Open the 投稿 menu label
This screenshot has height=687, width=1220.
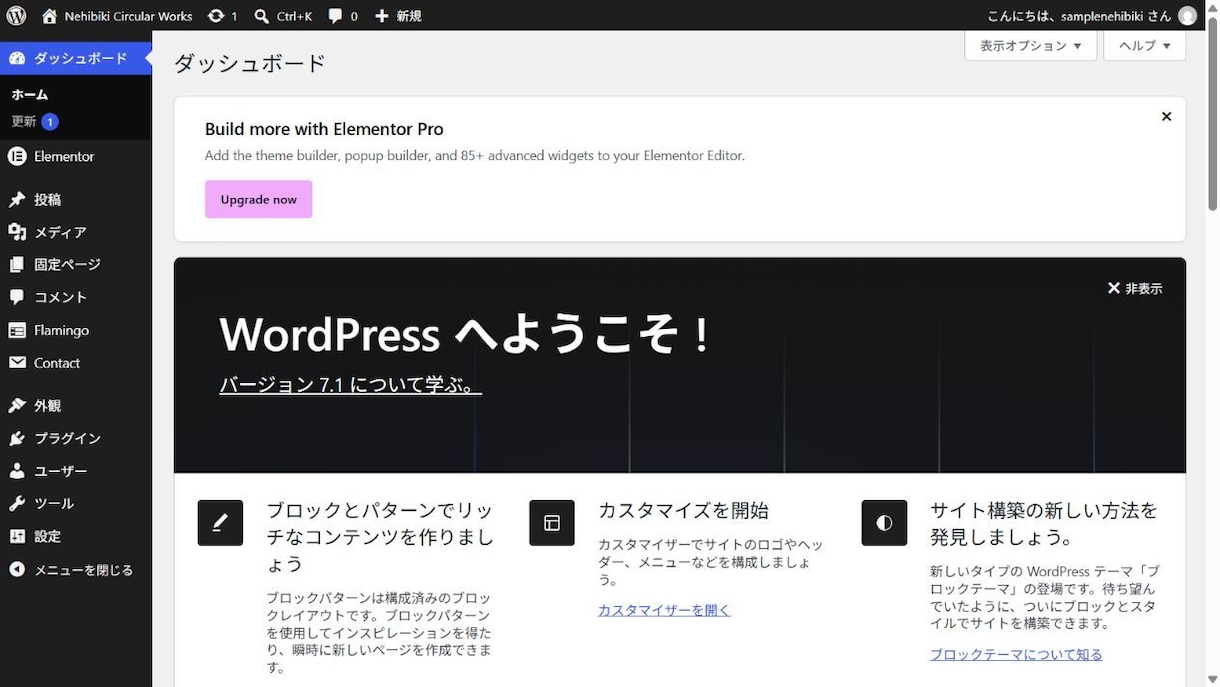[x=48, y=200]
